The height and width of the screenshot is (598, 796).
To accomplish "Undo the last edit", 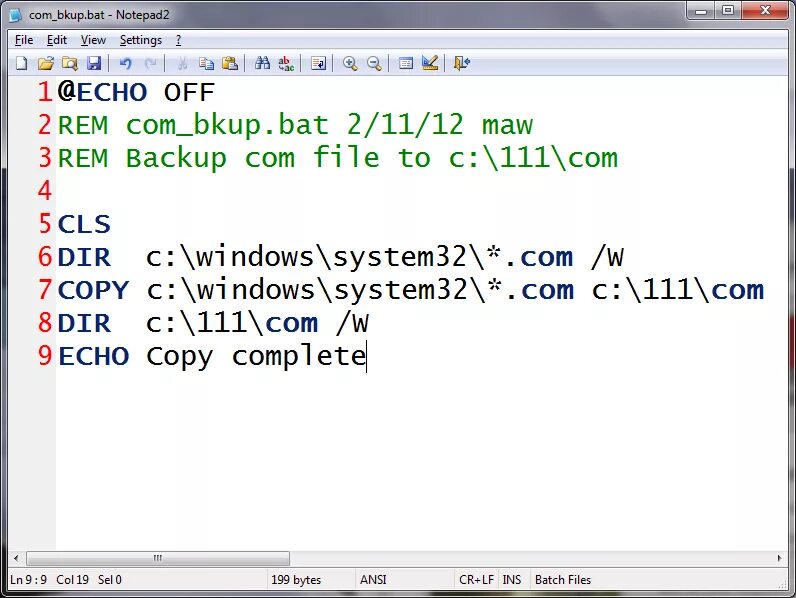I will pos(125,63).
